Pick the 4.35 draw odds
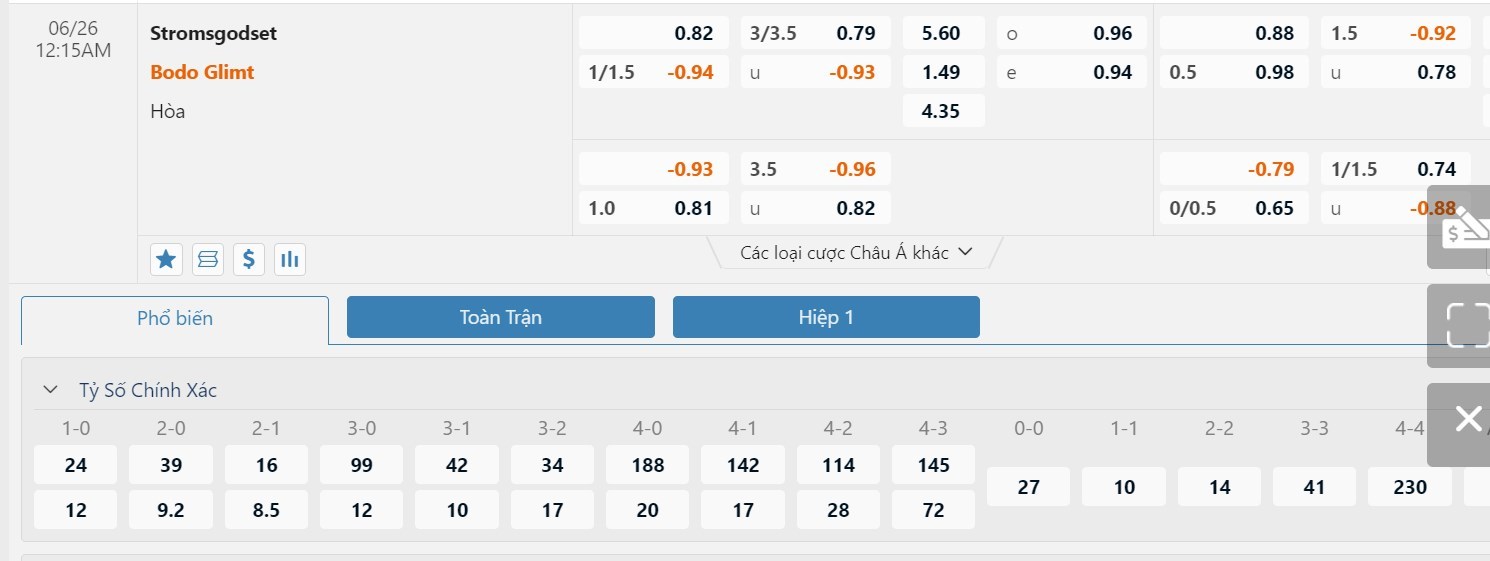 click(943, 111)
